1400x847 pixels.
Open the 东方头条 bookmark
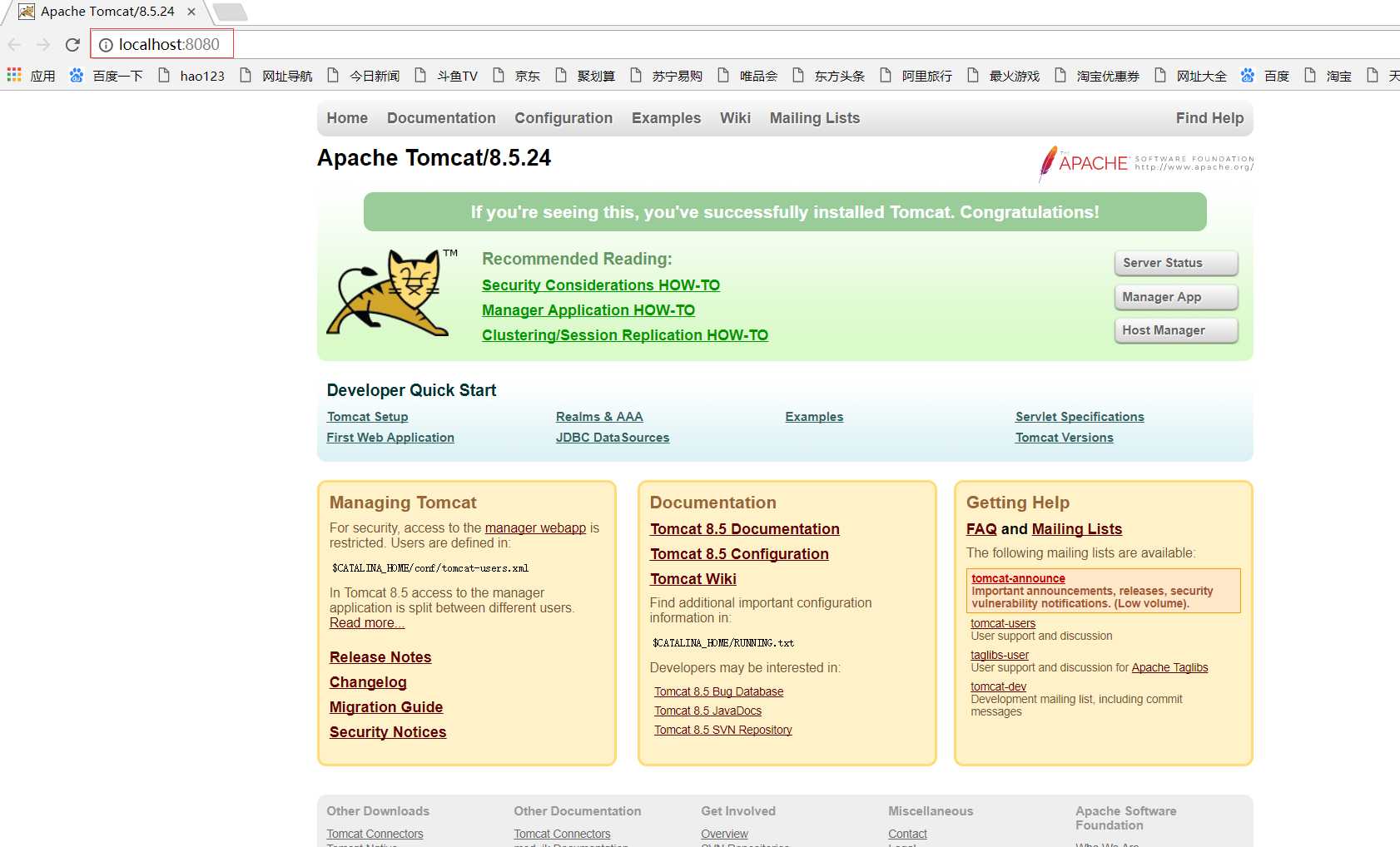pyautogui.click(x=828, y=76)
